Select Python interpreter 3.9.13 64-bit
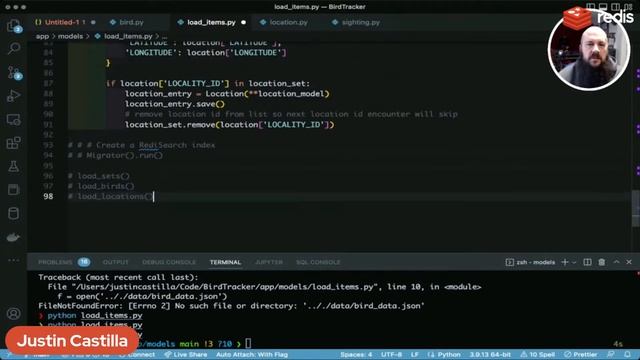This screenshot has height=360, width=640. [490, 355]
